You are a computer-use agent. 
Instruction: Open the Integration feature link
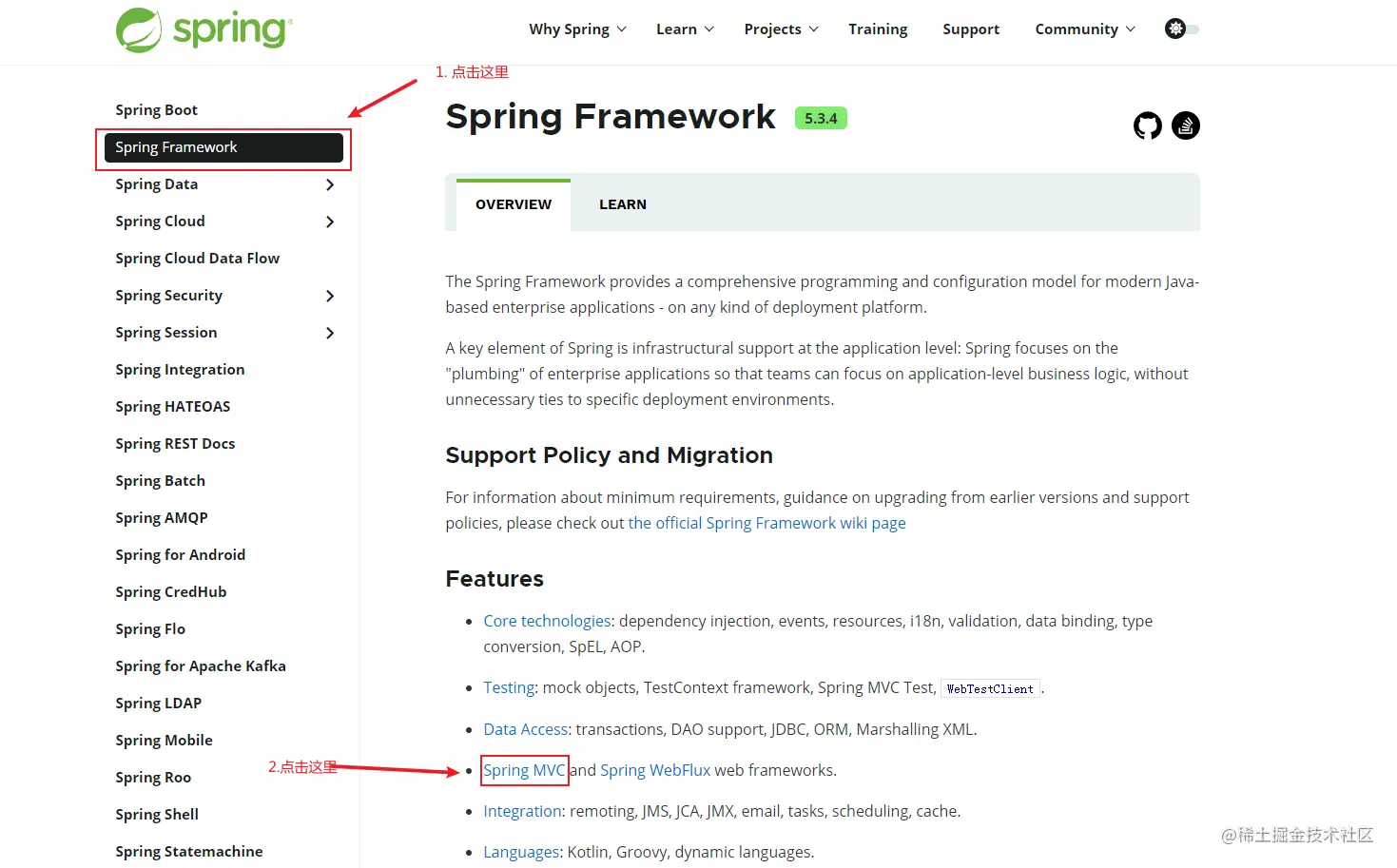pyautogui.click(x=522, y=811)
